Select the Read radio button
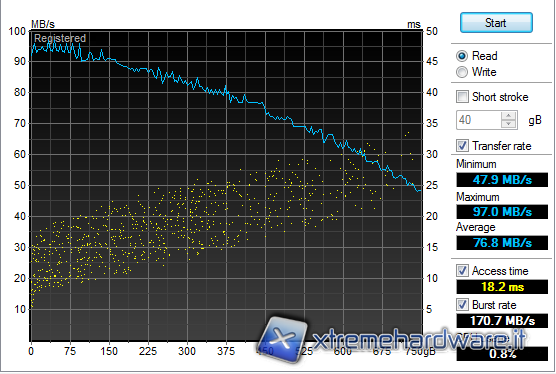Viewport: 556px width, 374px height. coord(462,56)
